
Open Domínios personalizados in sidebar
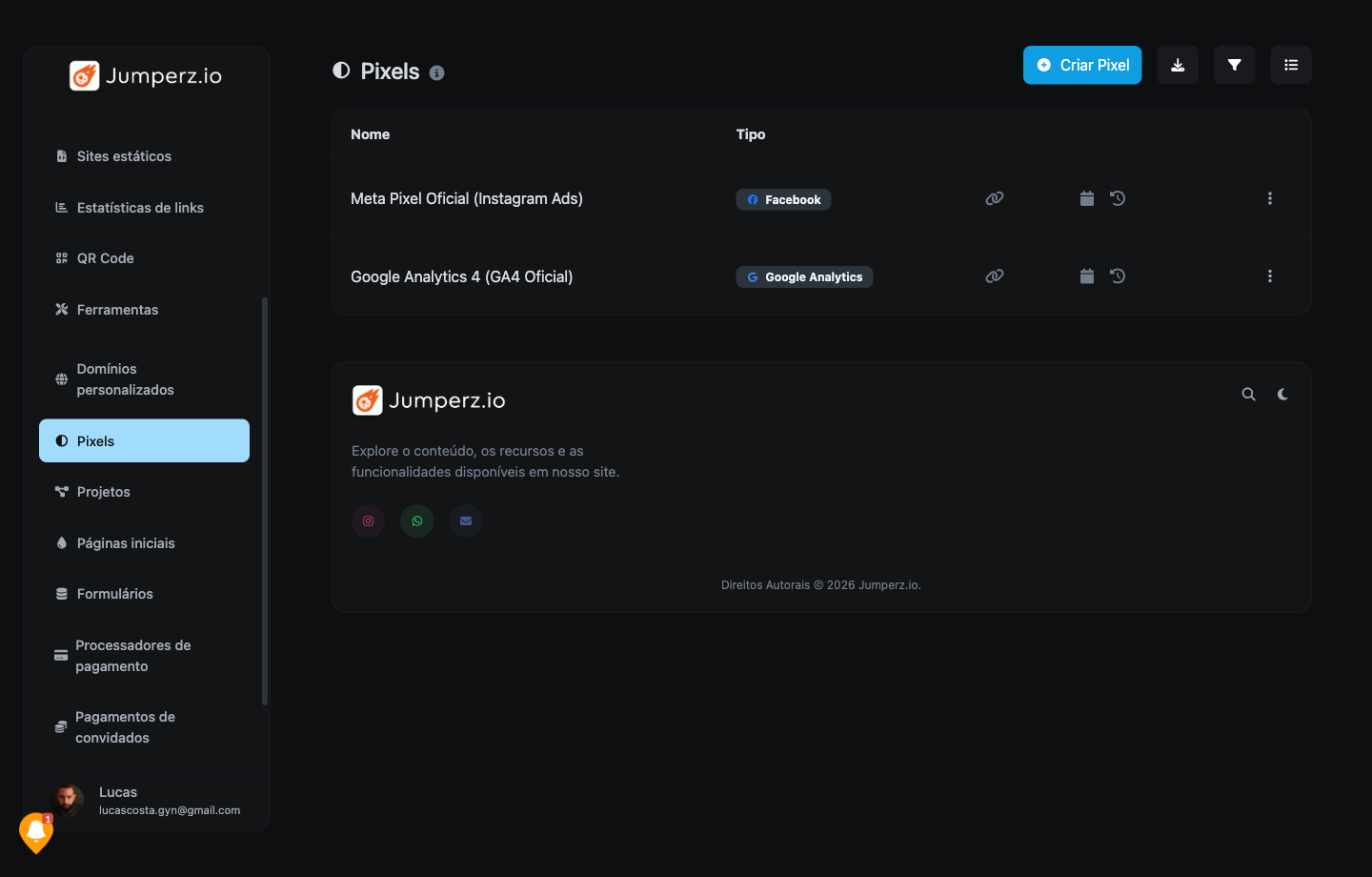click(x=144, y=379)
